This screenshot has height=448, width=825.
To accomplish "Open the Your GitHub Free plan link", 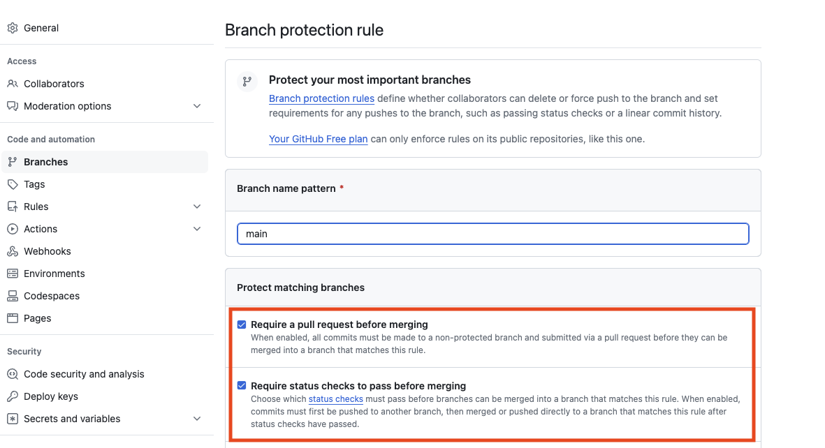I will coord(318,139).
